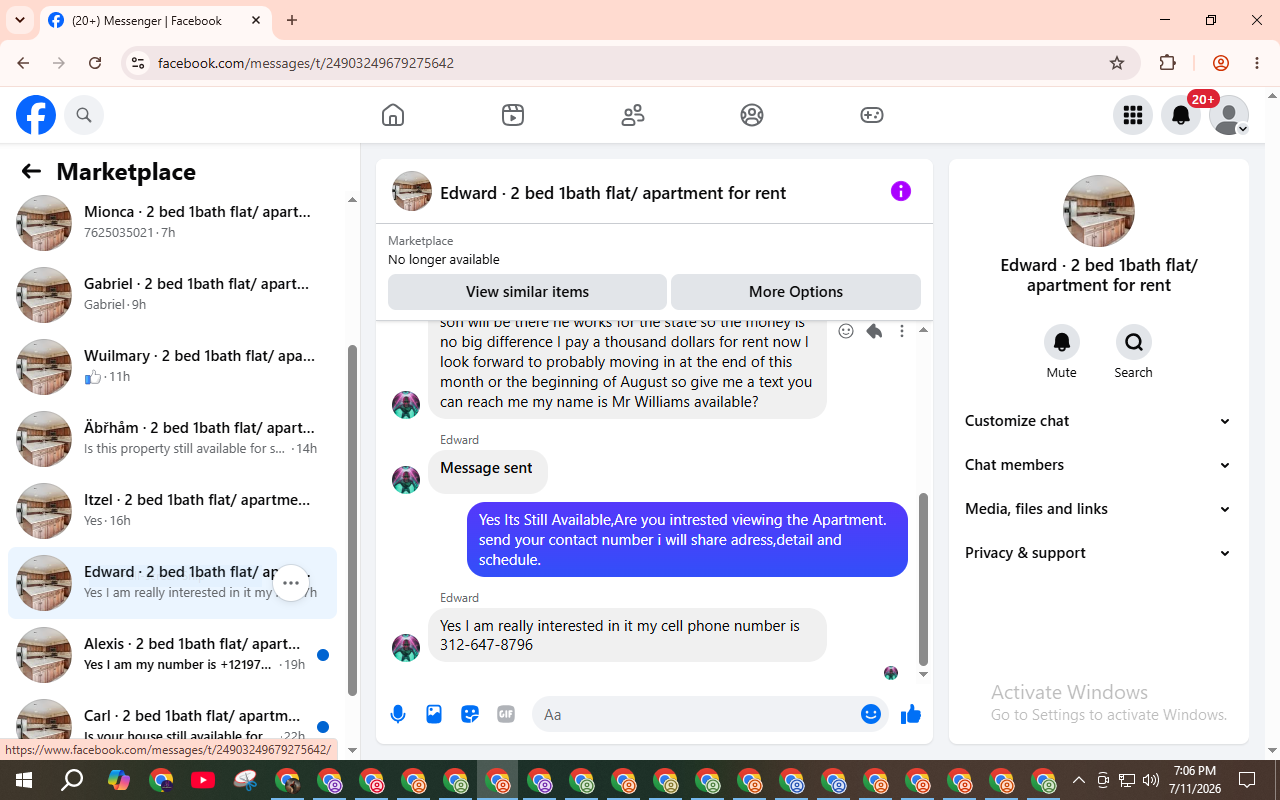Image resolution: width=1280 pixels, height=800 pixels.
Task: Go to the Home feed icon
Action: tap(393, 115)
